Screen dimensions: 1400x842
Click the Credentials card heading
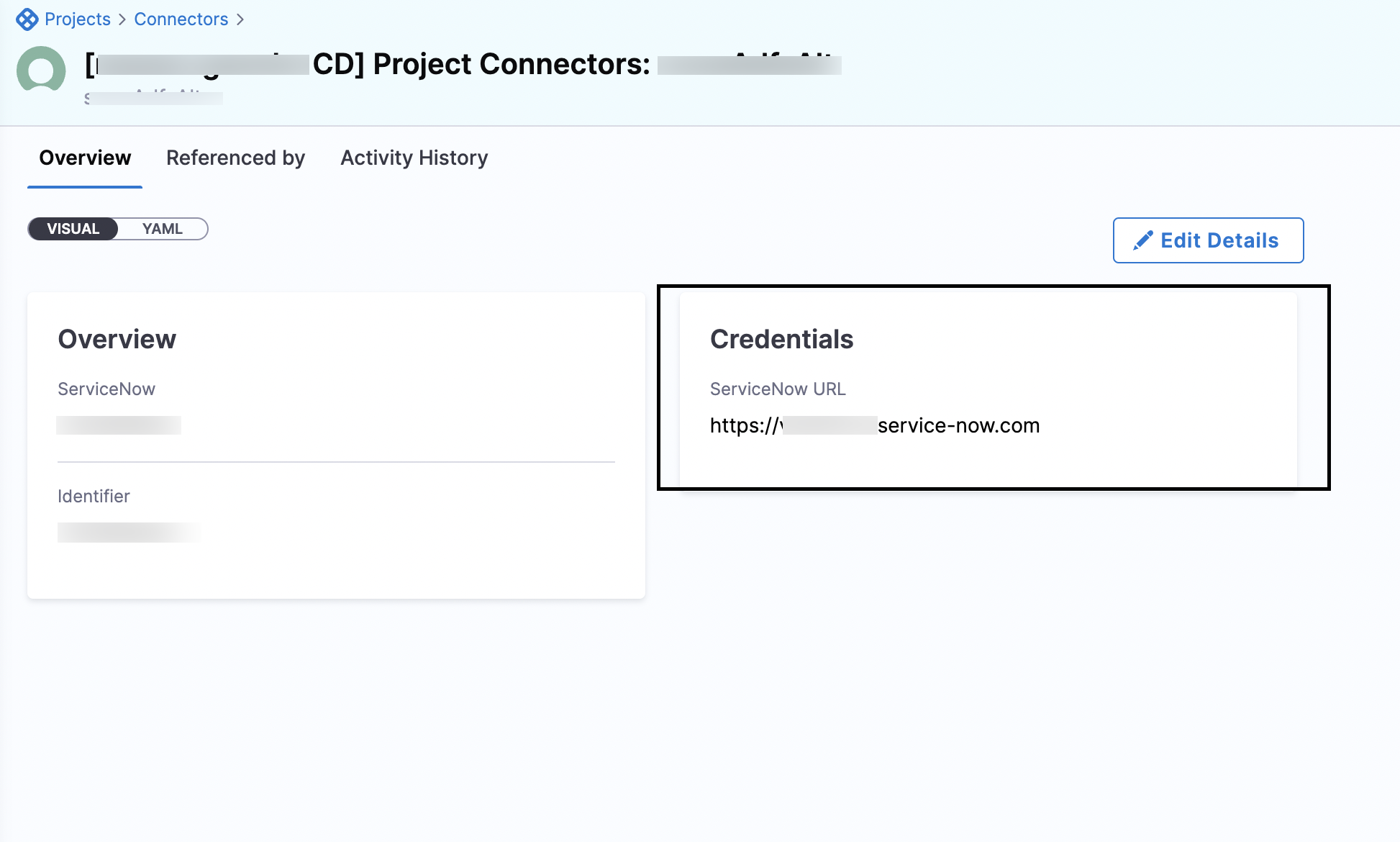coord(781,339)
